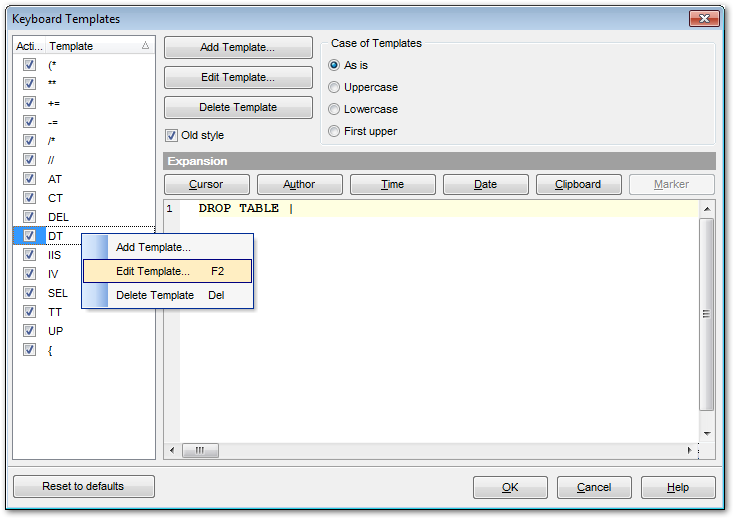Disable the SEL template checkbox
The width and height of the screenshot is (734, 519).
[x=29, y=293]
